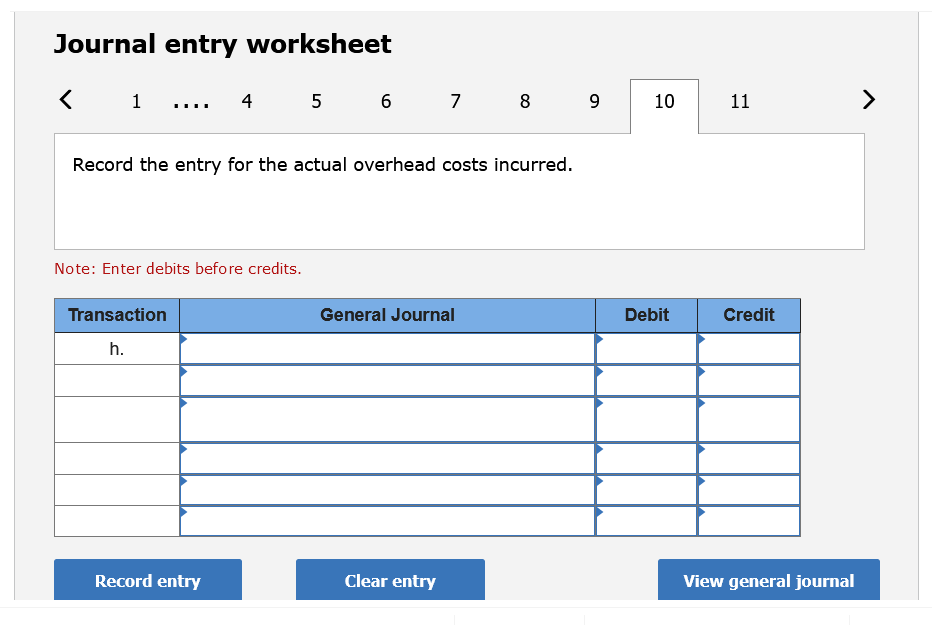Viewport: 932px width, 625px height.
Task: Click transaction label h.
Action: tap(116, 349)
